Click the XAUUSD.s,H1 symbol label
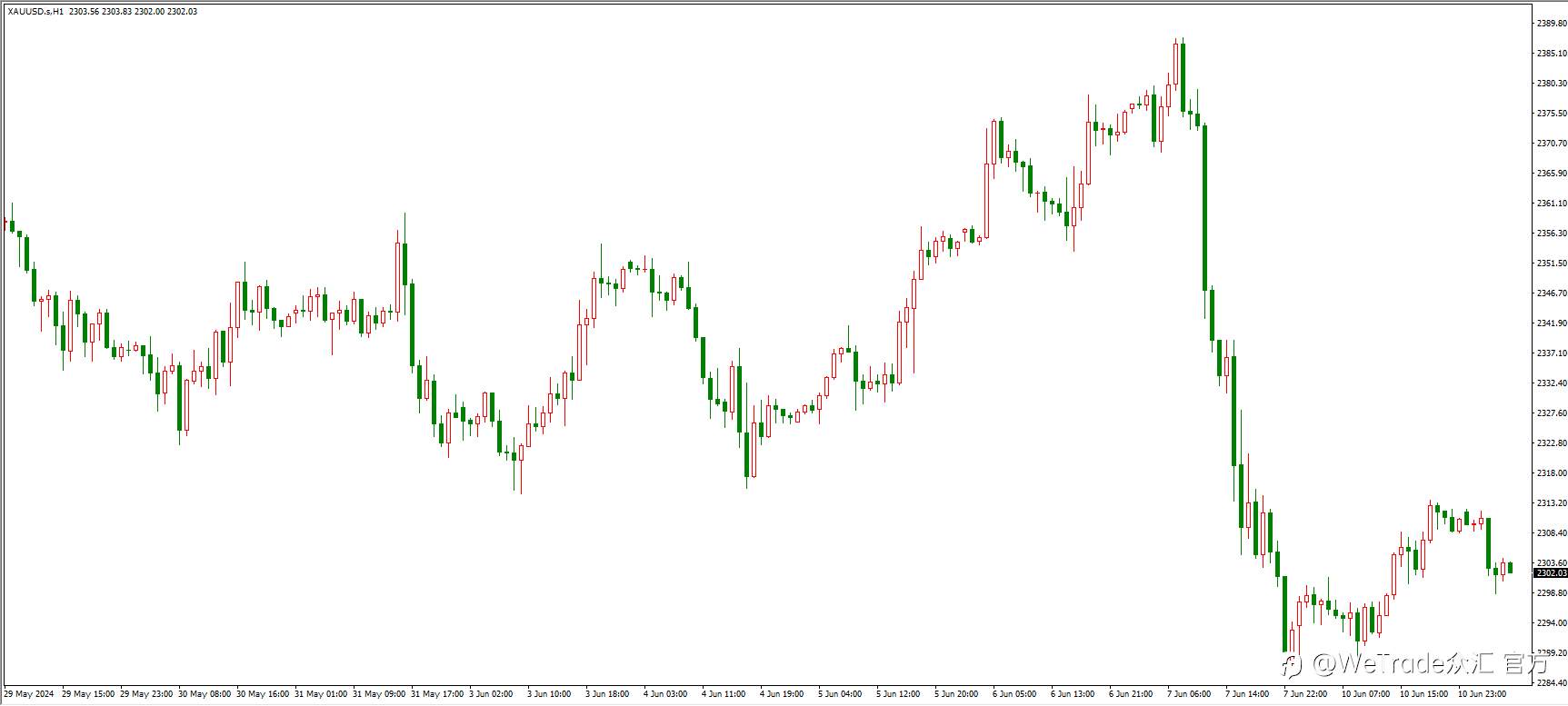 pos(35,11)
